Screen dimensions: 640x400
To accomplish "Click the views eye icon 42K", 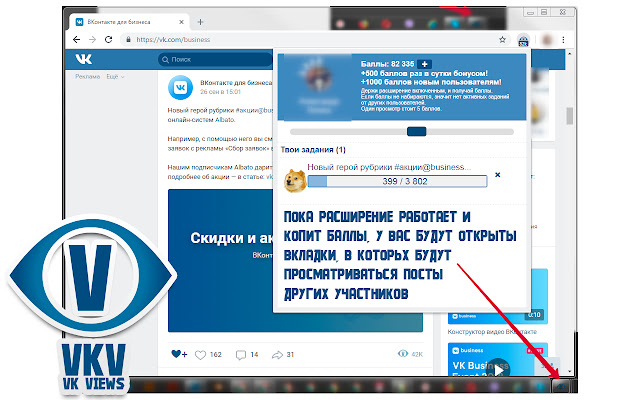I will tap(403, 353).
